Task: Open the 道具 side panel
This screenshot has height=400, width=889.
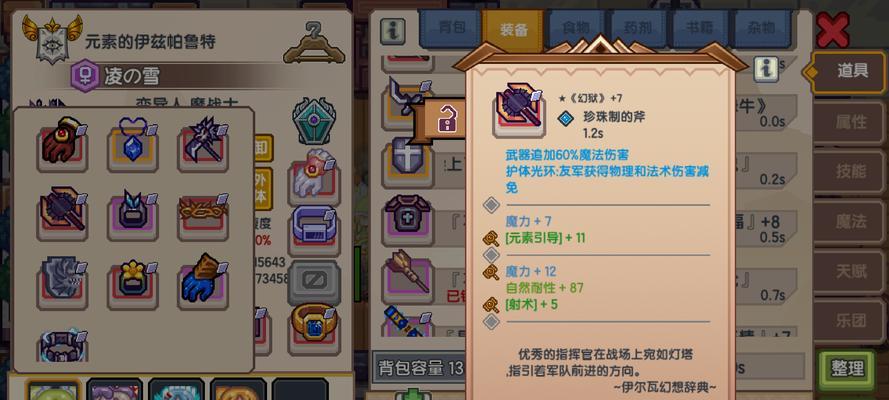Action: [x=849, y=71]
